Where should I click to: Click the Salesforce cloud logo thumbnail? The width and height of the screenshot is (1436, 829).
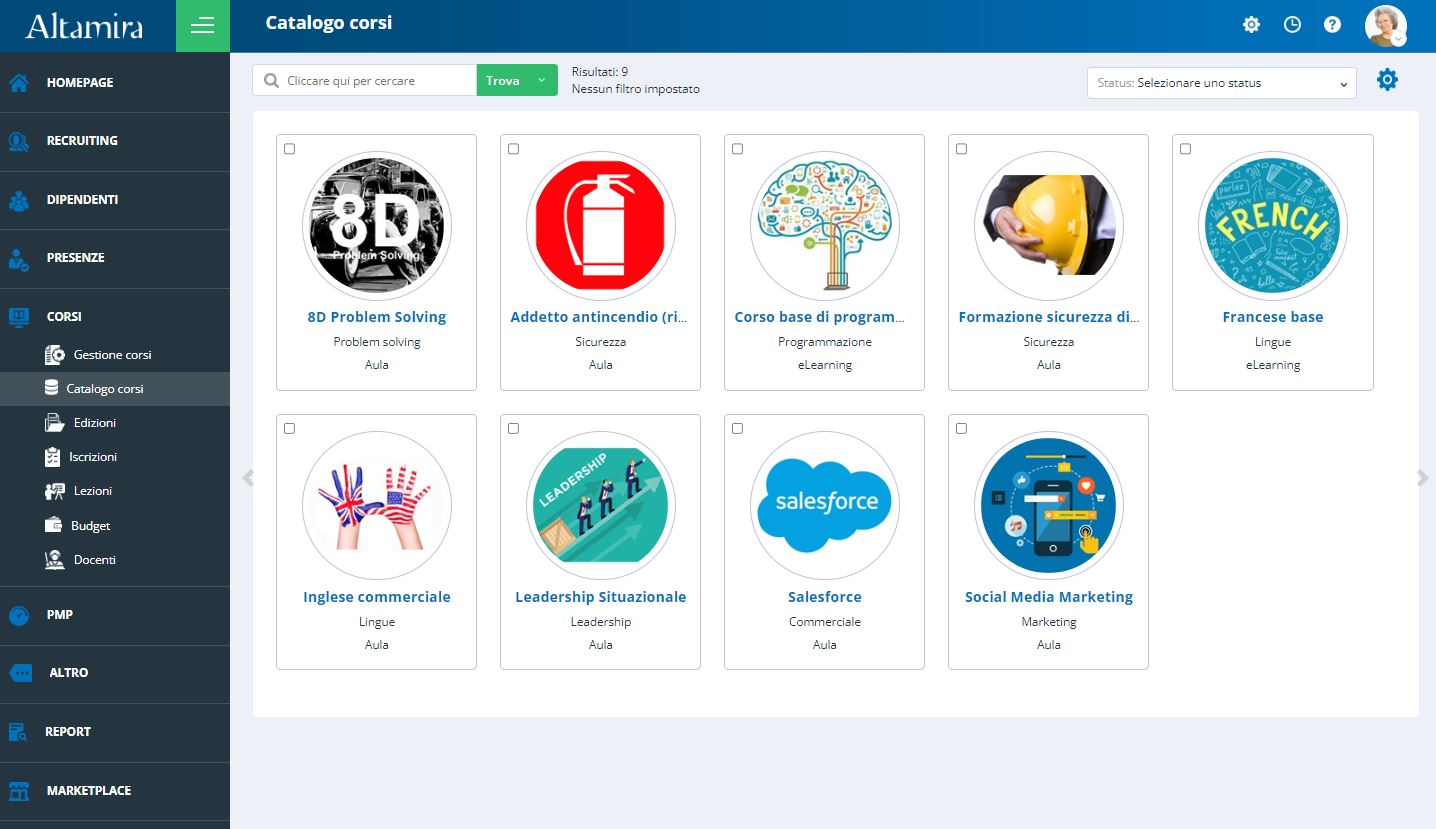coord(825,505)
